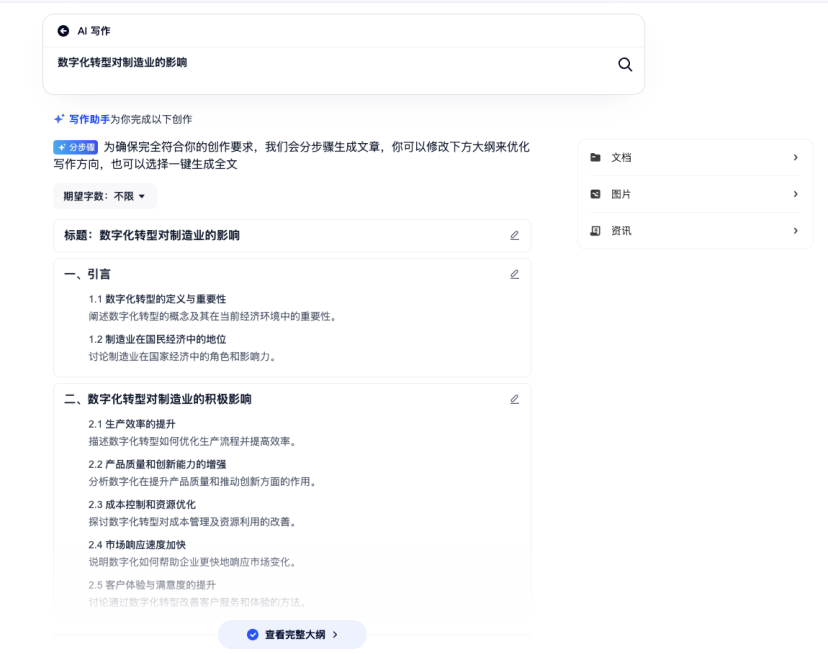Screen dimensions: 828x654
Task: Click 讨论制造业在国家经济中的角色和影响力 line
Action: click(x=182, y=357)
